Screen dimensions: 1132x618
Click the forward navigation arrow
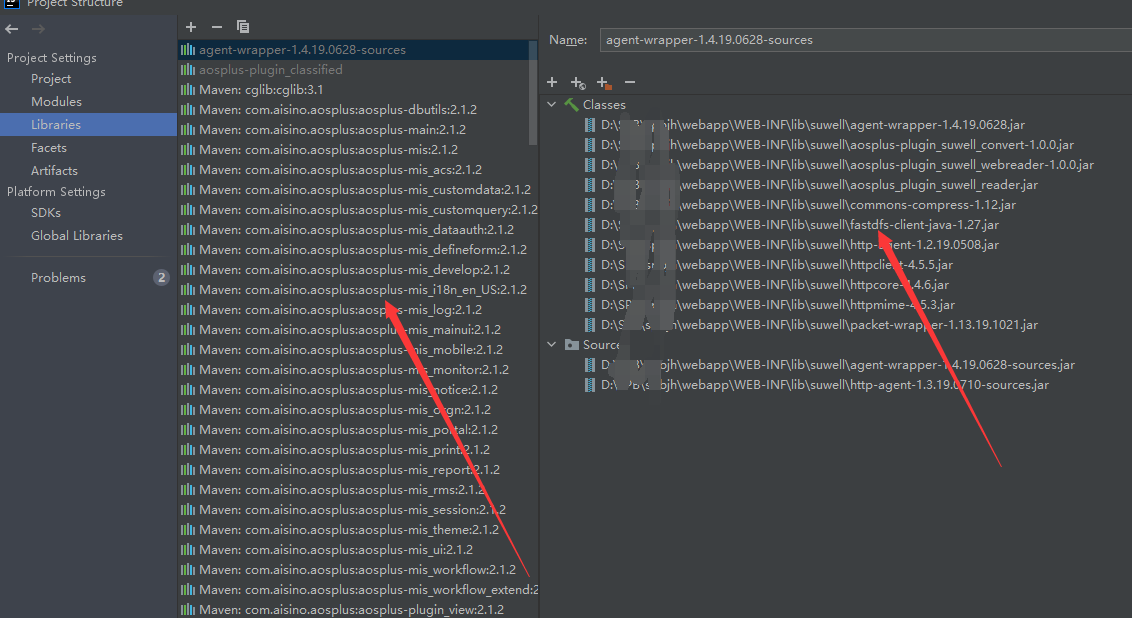point(38,29)
